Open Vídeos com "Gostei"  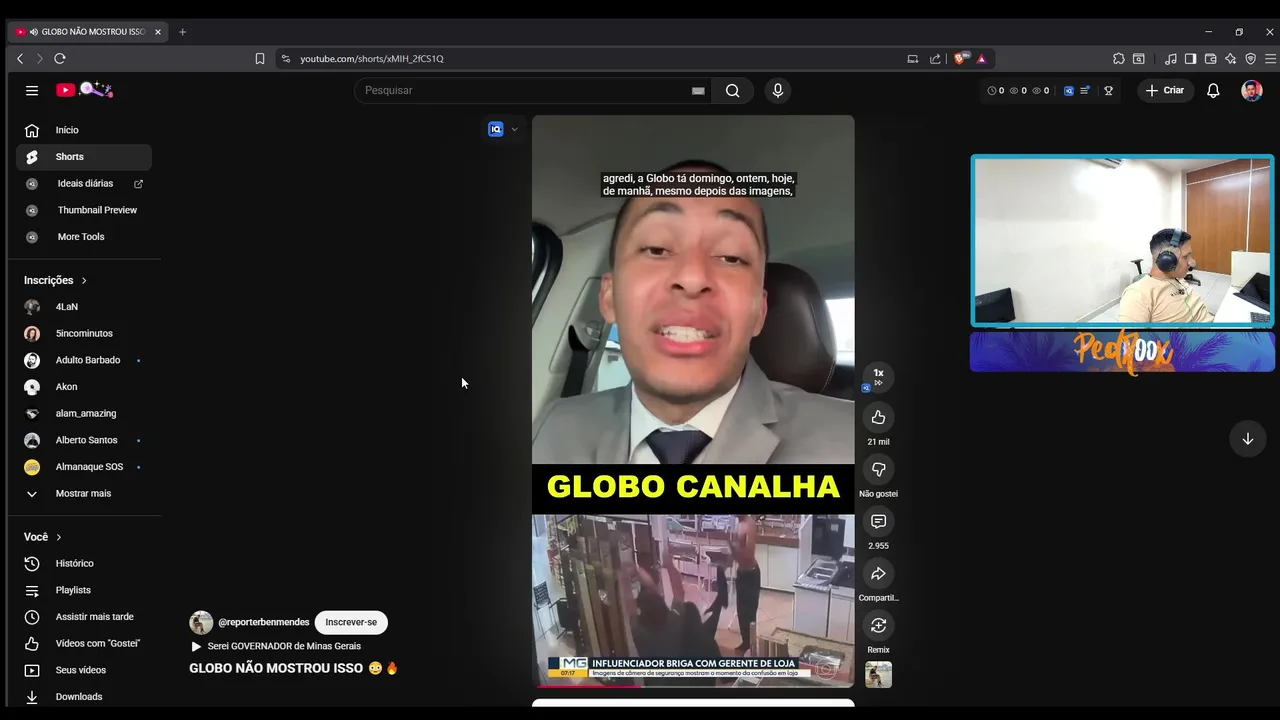click(x=84, y=643)
